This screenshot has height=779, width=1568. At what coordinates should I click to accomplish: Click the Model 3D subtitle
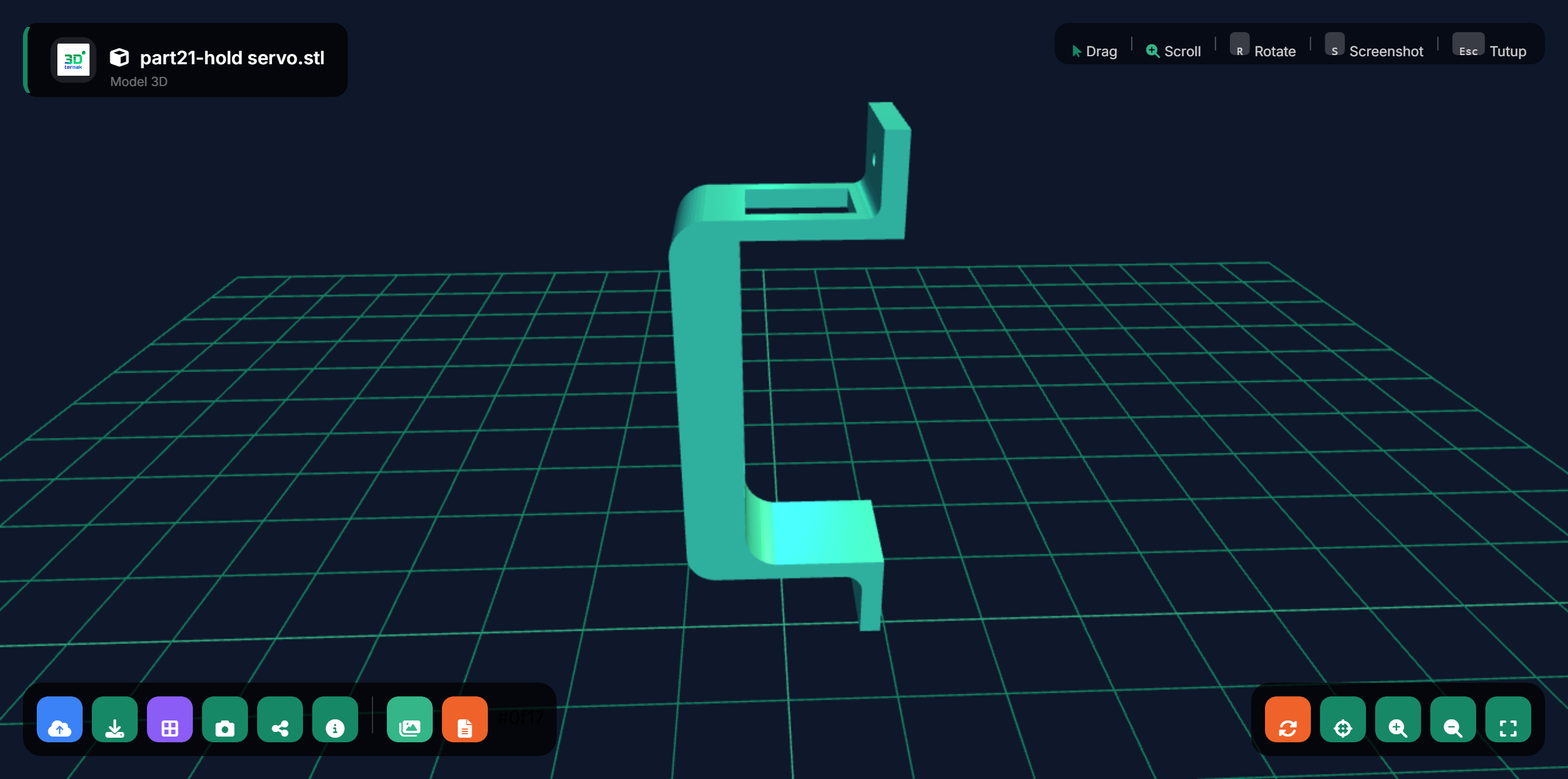coord(139,81)
